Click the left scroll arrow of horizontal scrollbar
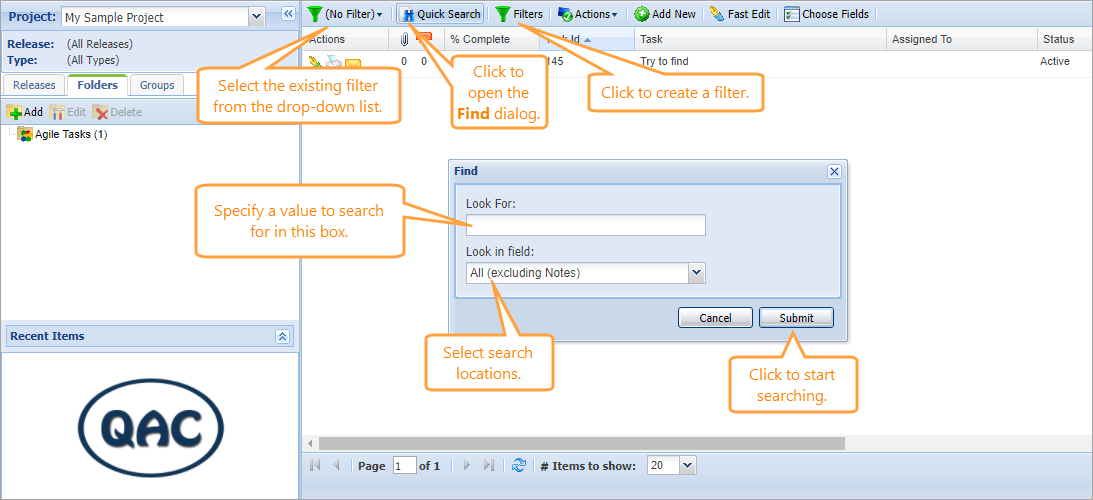1093x500 pixels. [311, 444]
